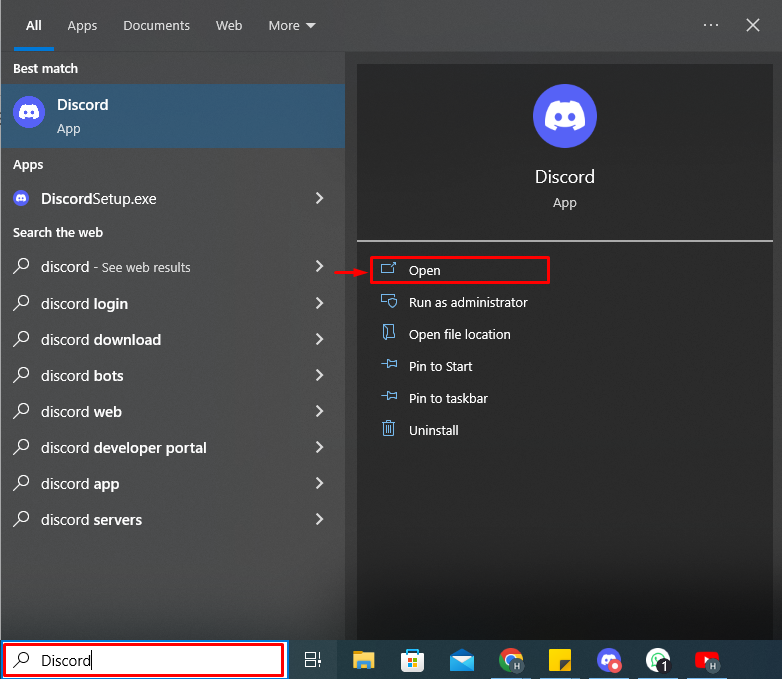782x679 pixels.
Task: Switch to the Documents tab
Action: click(157, 25)
